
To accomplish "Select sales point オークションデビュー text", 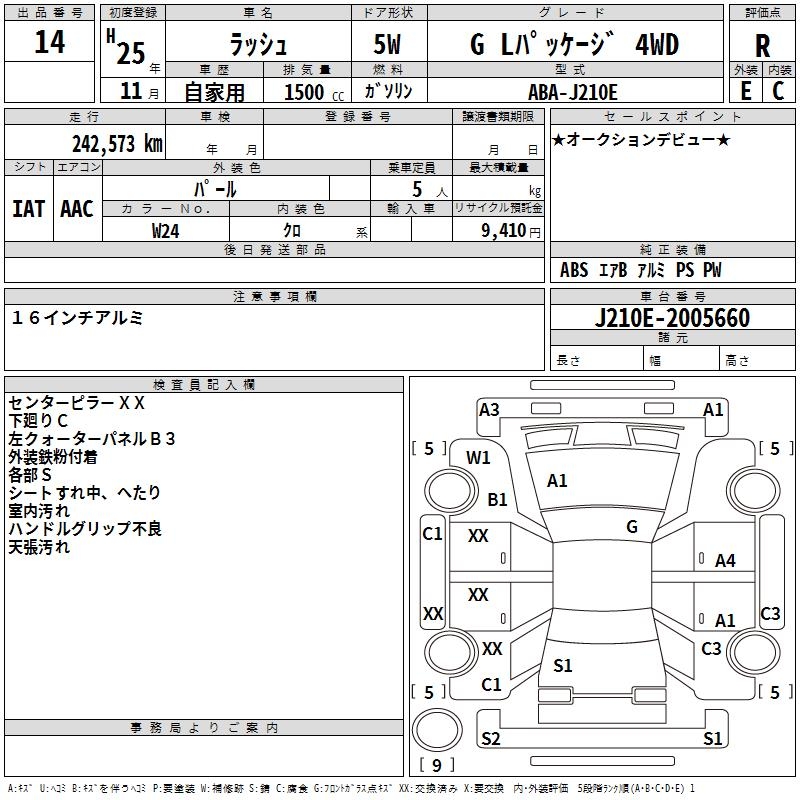I will [x=641, y=139].
